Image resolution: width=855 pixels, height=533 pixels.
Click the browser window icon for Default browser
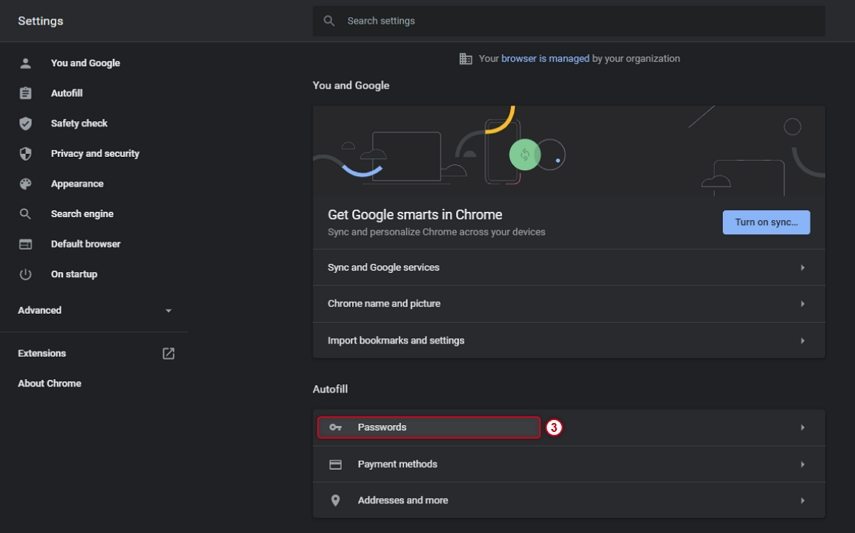25,244
